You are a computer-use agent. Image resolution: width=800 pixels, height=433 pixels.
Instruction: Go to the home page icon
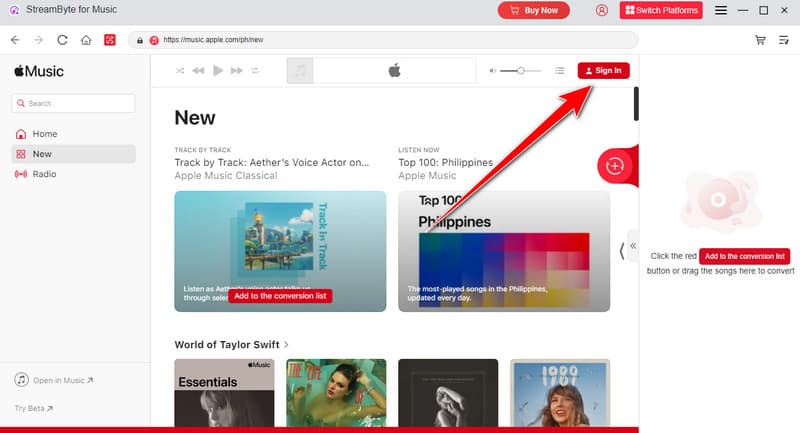tap(87, 40)
